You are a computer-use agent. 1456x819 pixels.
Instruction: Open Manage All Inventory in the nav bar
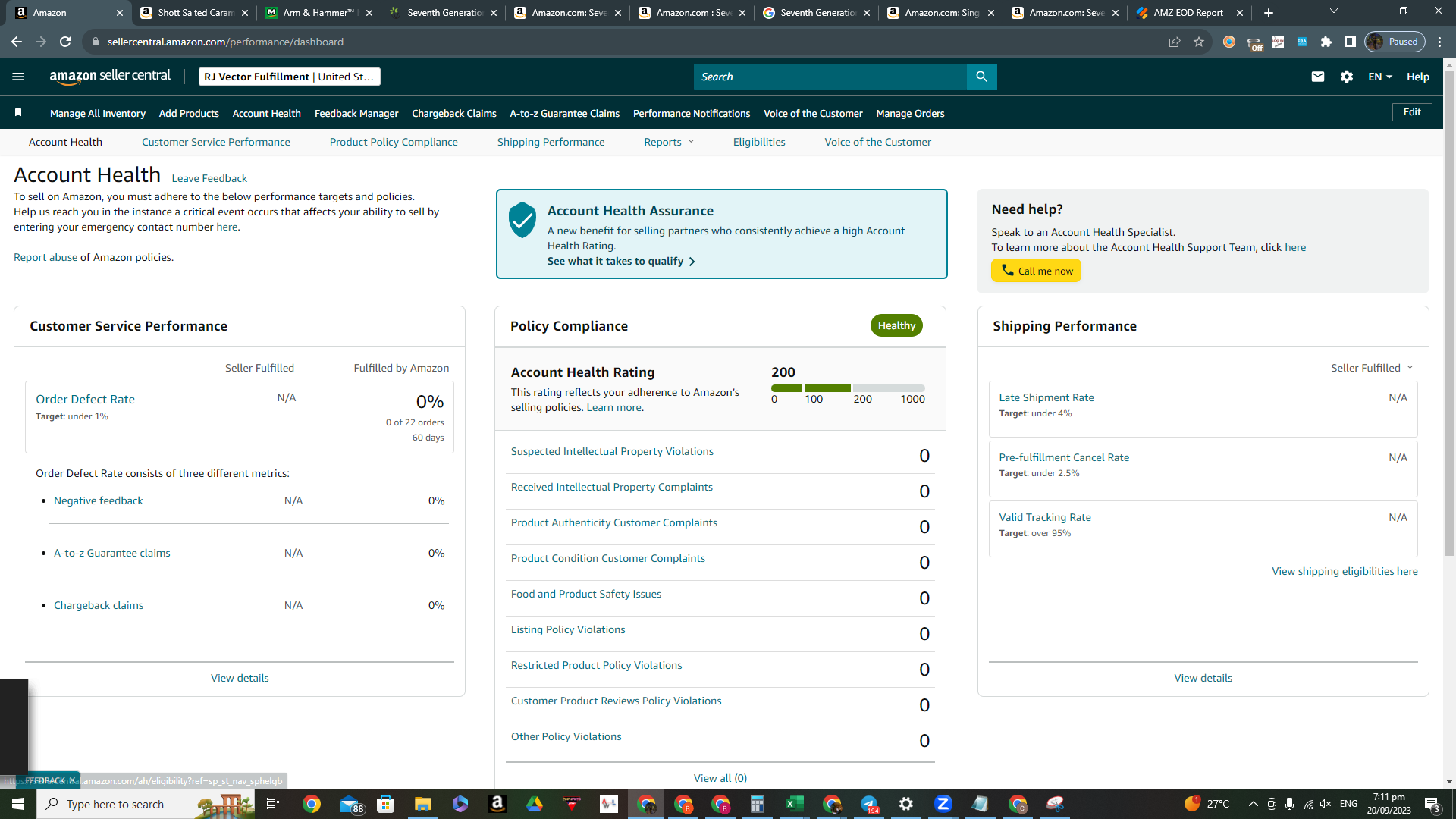(98, 113)
